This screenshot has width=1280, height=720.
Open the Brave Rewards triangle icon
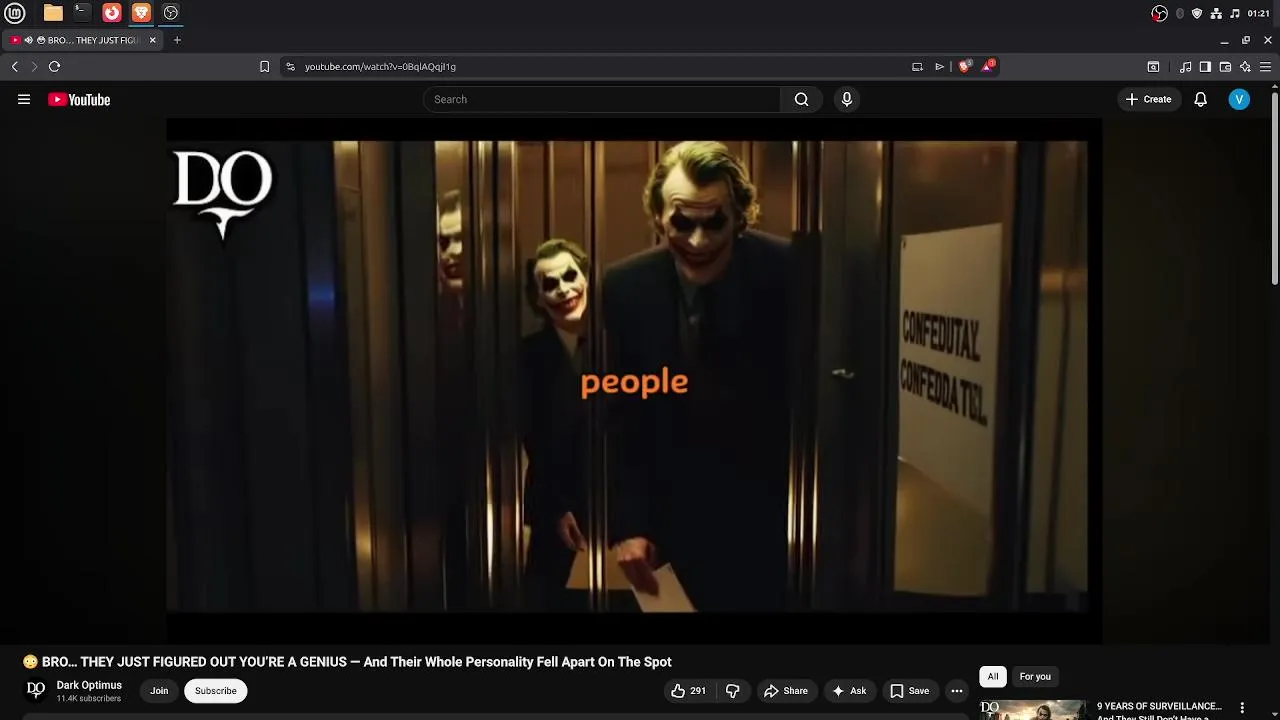point(988,66)
